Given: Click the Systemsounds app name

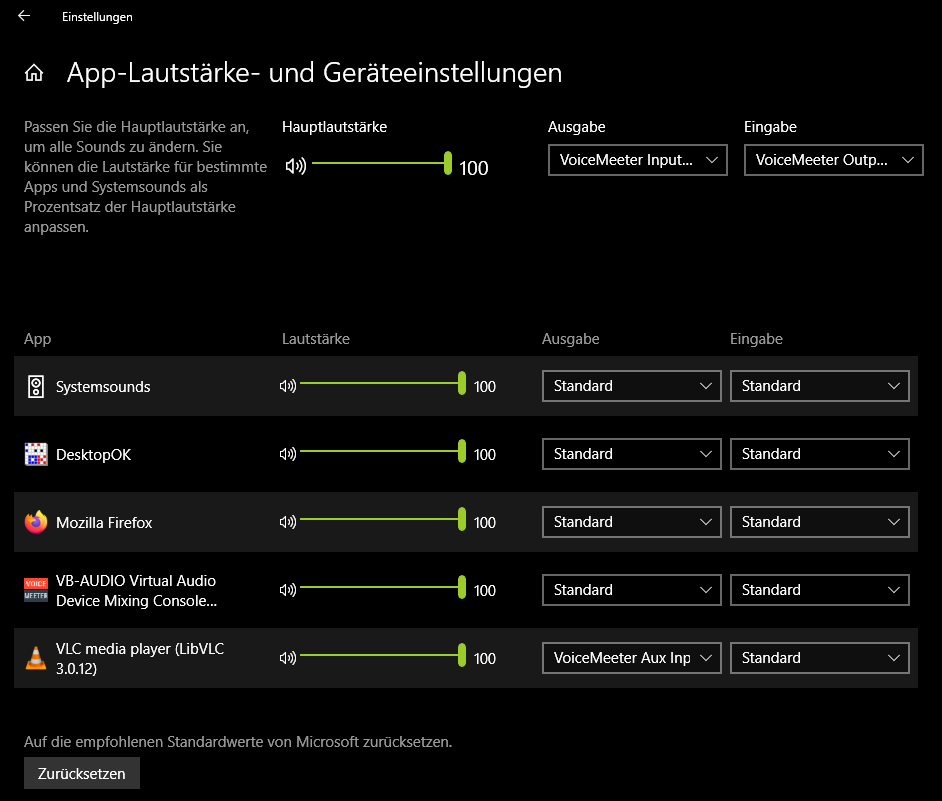Looking at the screenshot, I should pyautogui.click(x=103, y=386).
